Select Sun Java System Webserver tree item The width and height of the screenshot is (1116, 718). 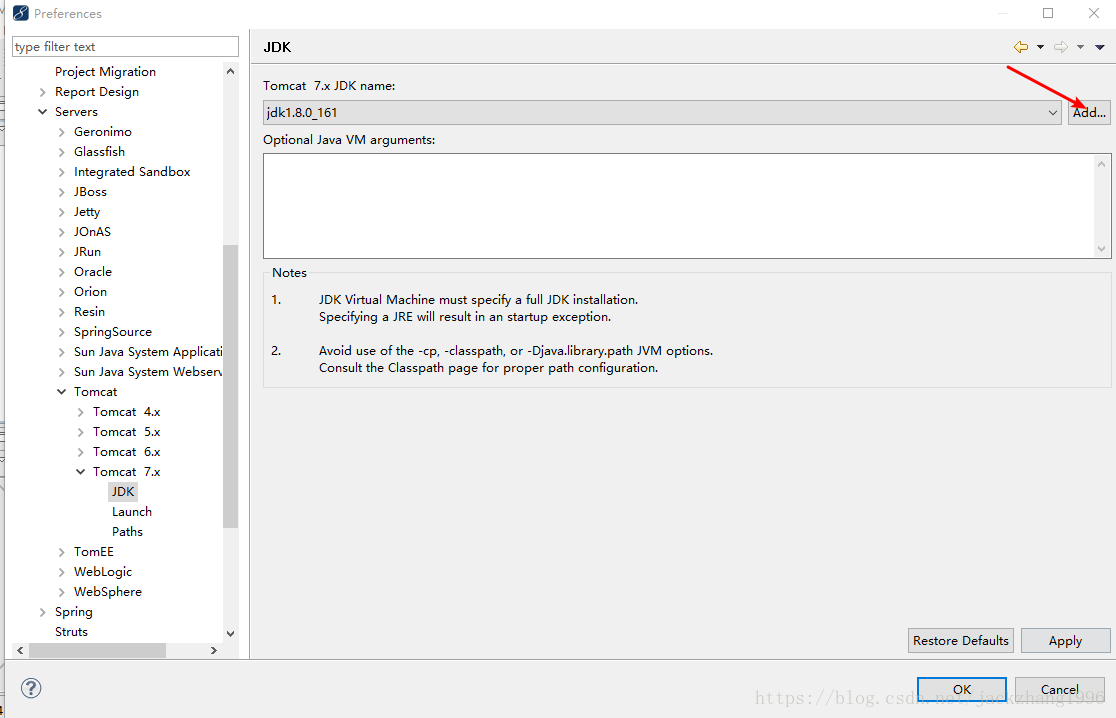coord(148,371)
